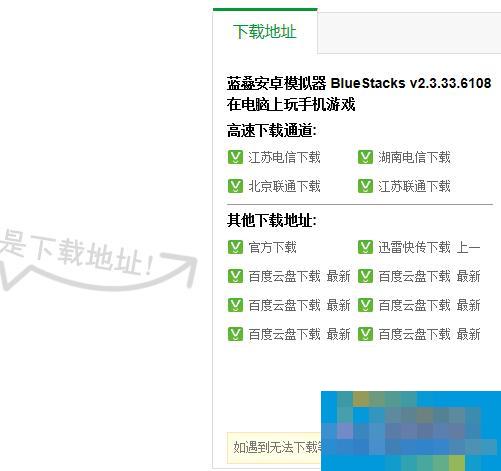Click the 官方下载 link

click(272, 247)
